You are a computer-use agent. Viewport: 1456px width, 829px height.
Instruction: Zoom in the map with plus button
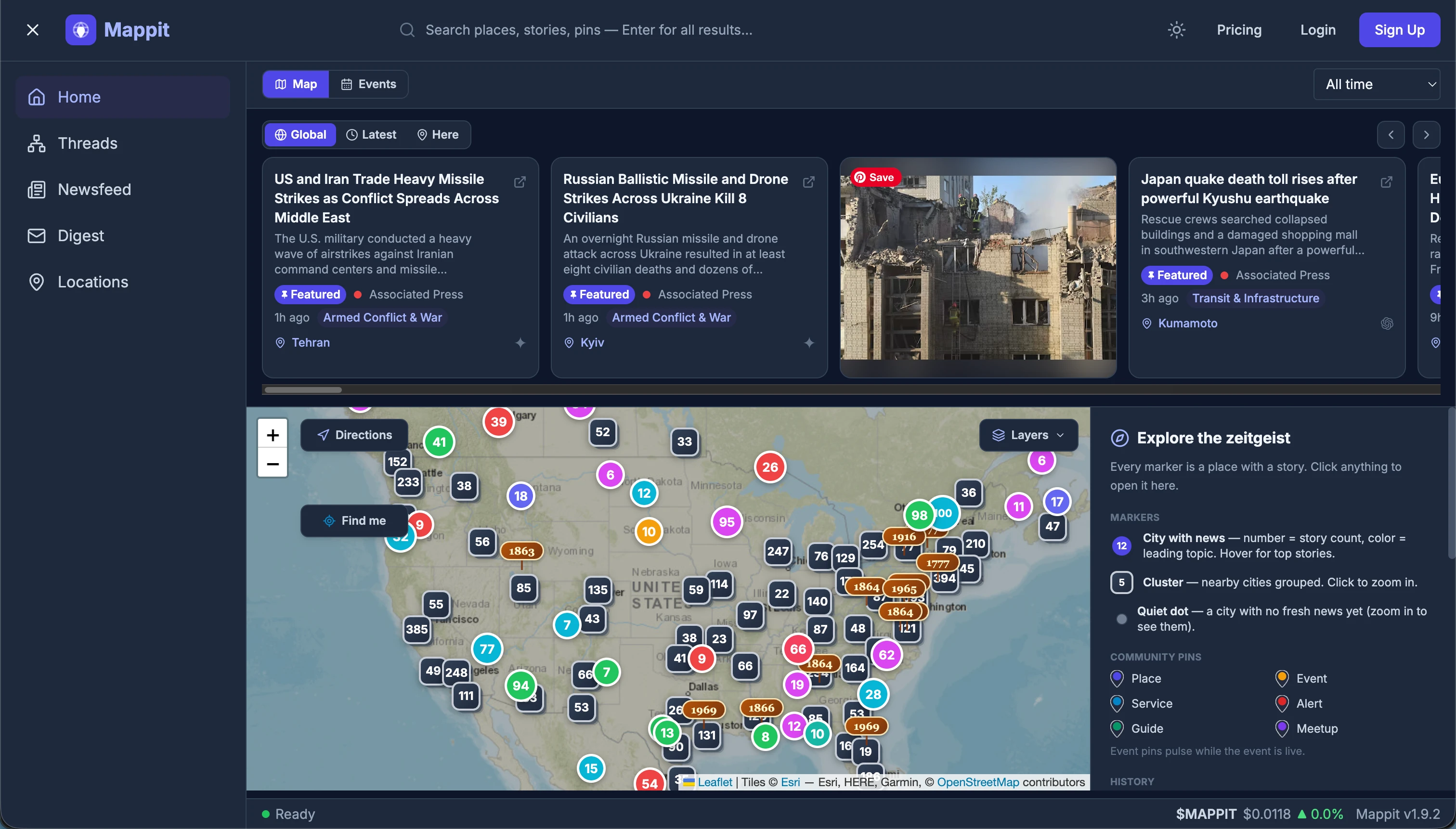coord(273,435)
